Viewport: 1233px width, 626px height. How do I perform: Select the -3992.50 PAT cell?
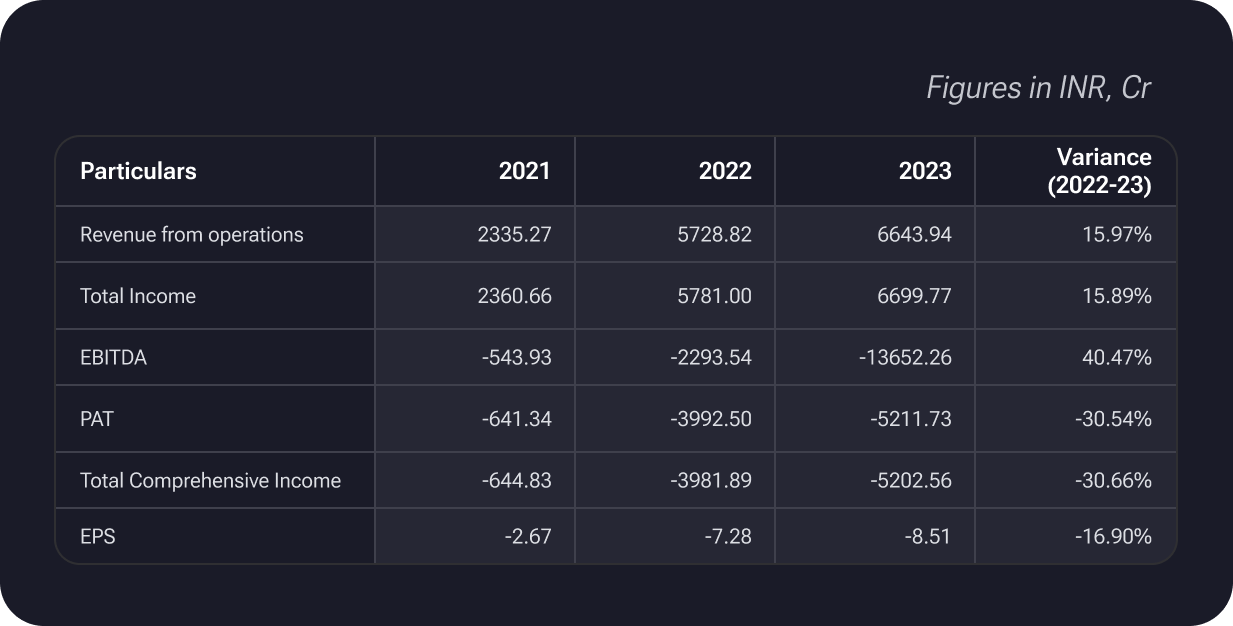click(x=710, y=419)
